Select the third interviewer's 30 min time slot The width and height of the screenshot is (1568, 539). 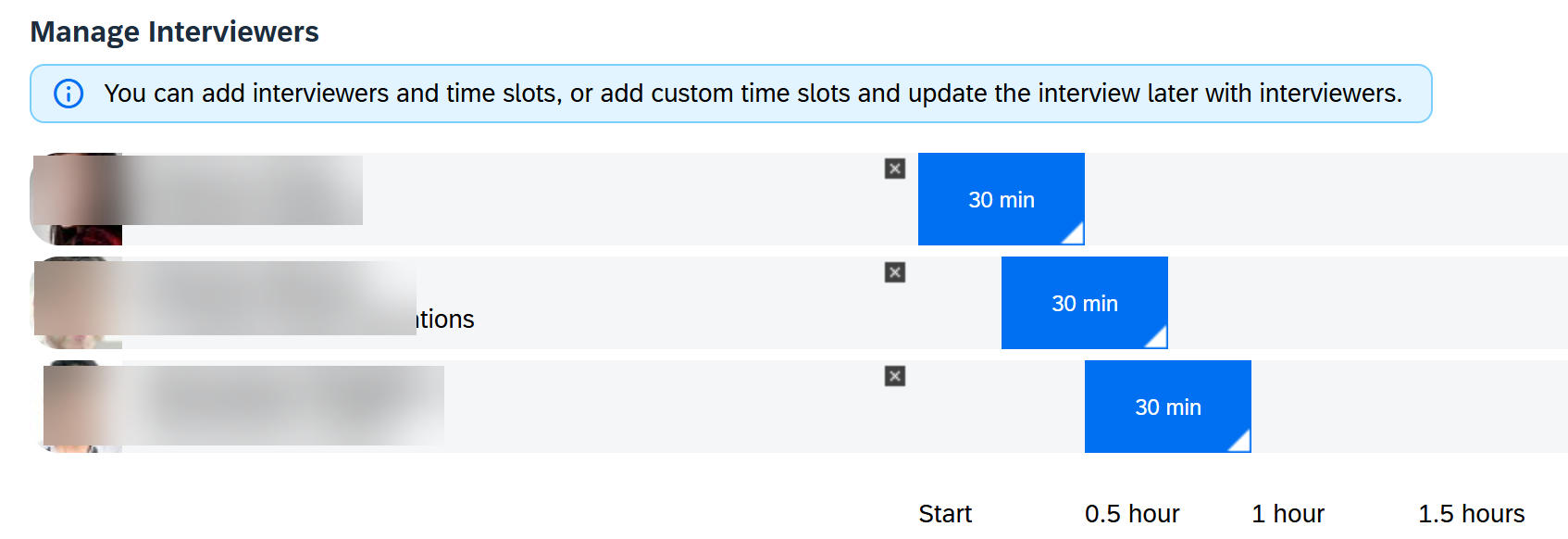[1167, 407]
